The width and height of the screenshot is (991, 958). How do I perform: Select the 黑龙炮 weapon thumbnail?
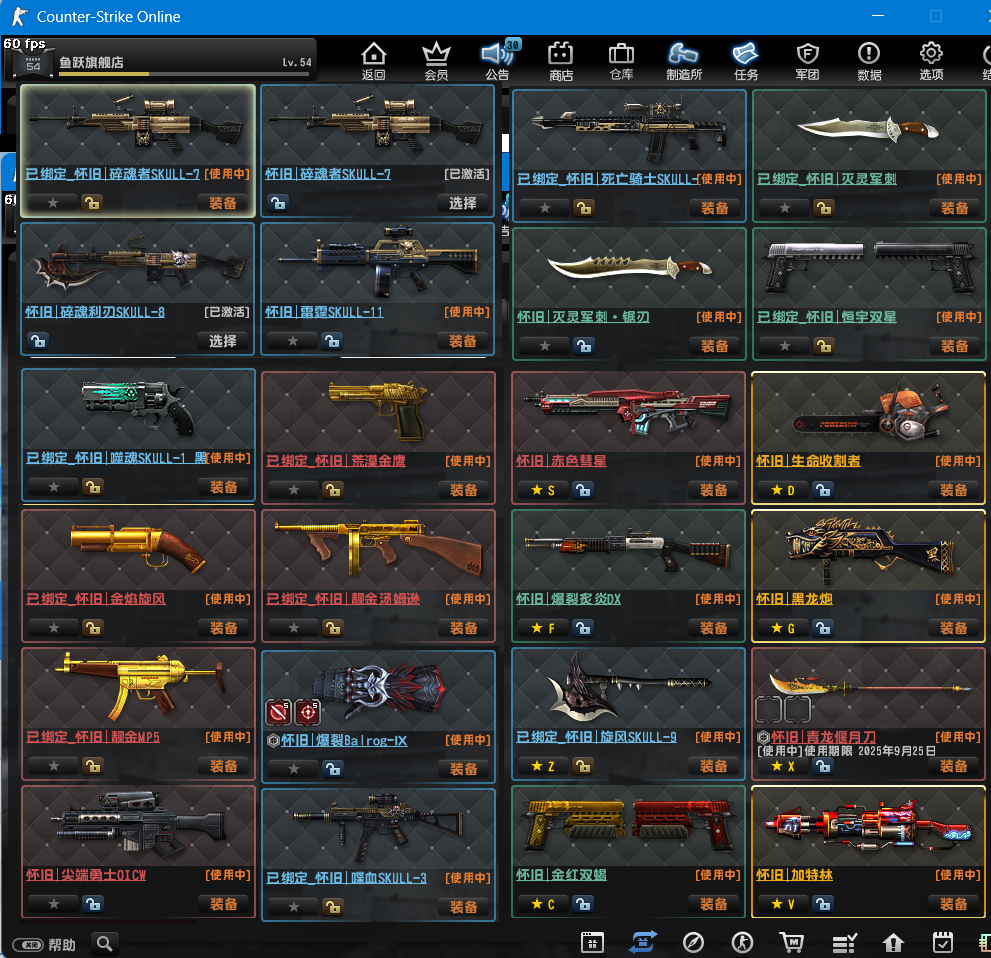868,550
